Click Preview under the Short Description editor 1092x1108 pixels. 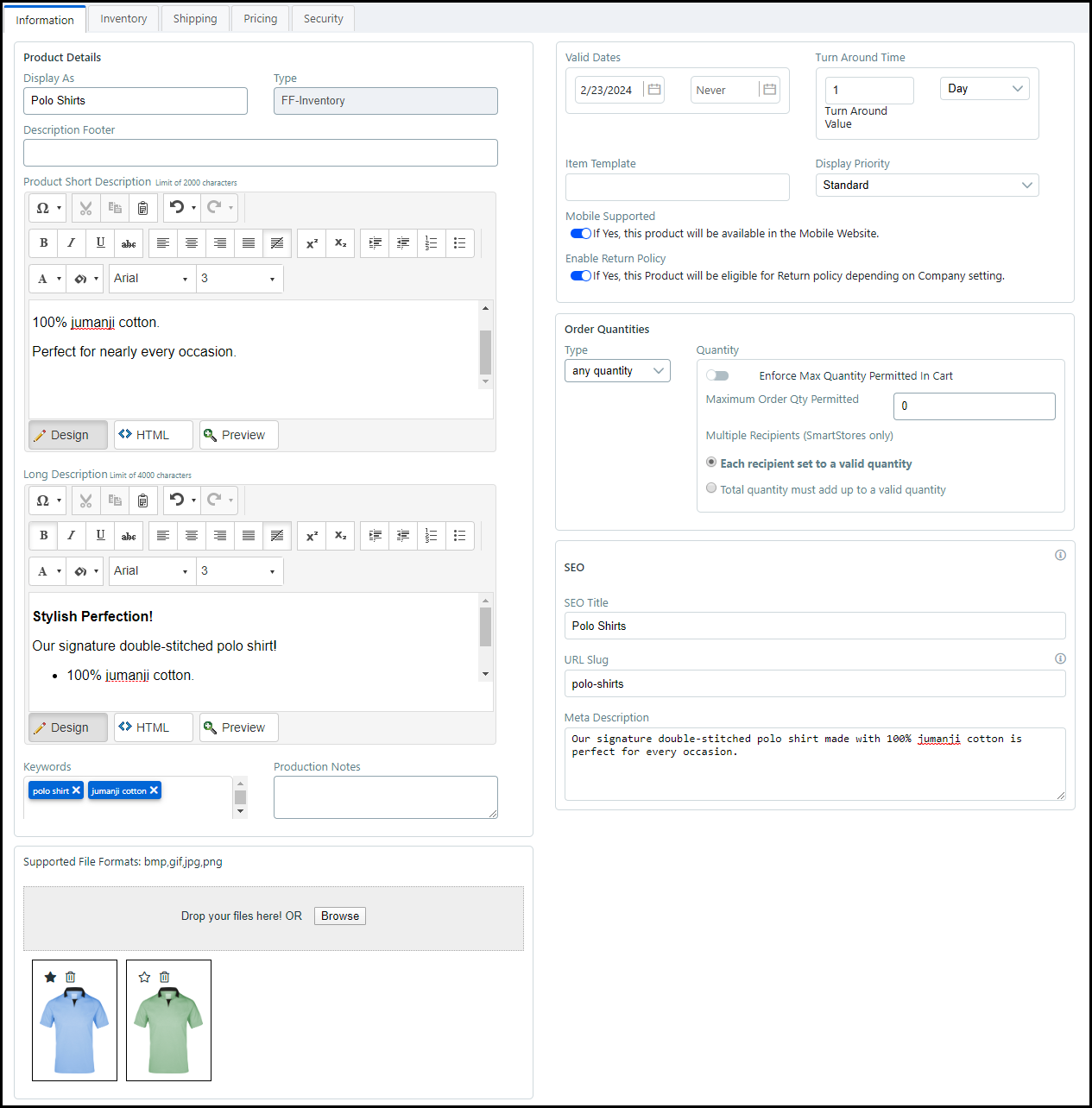point(239,435)
